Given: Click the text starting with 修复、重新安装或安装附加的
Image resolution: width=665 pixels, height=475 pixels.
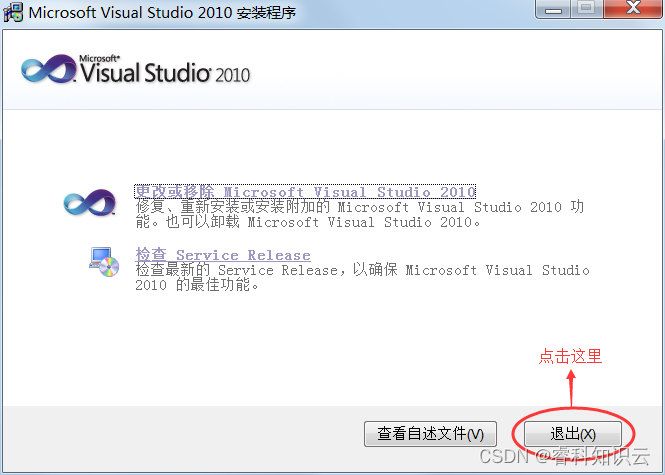Looking at the screenshot, I should click(x=360, y=214).
